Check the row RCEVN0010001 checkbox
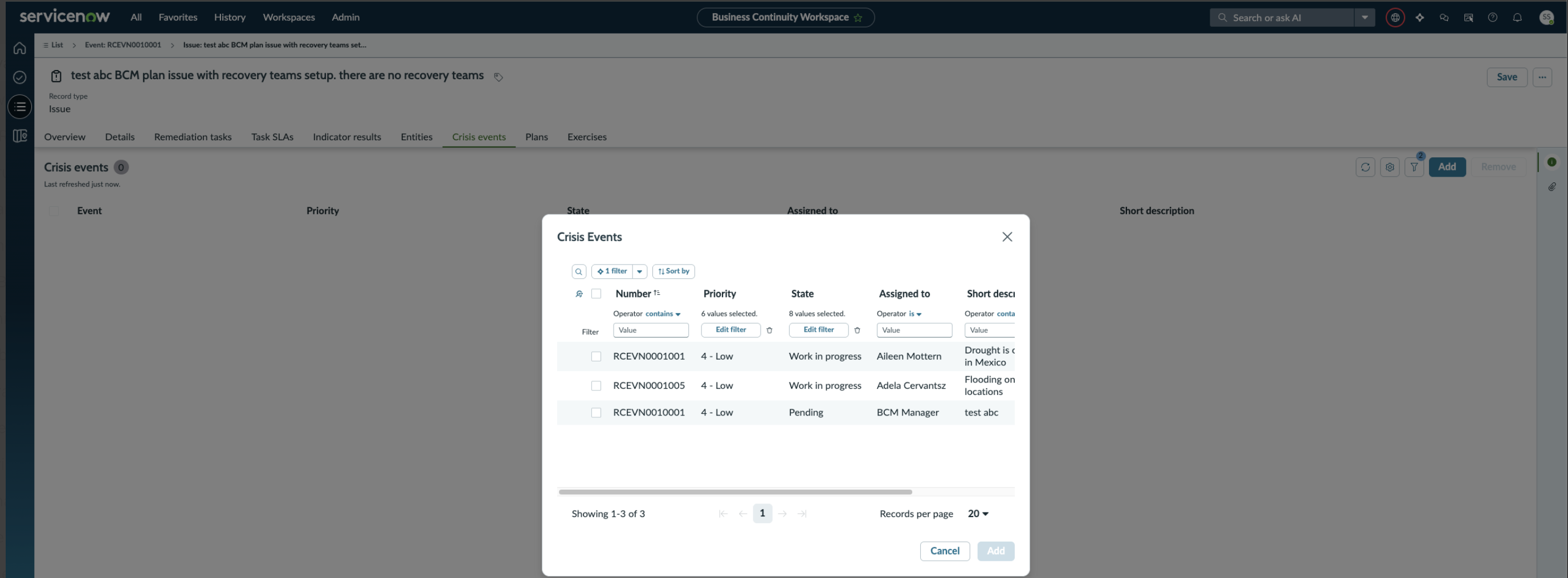The height and width of the screenshot is (578, 1568). click(x=596, y=412)
